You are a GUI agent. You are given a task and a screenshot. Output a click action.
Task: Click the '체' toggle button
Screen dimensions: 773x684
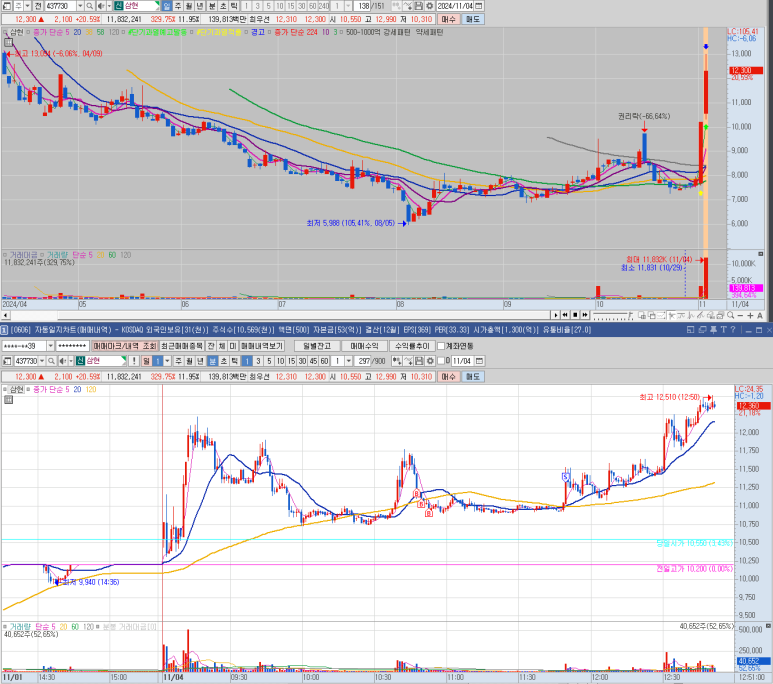(x=222, y=346)
